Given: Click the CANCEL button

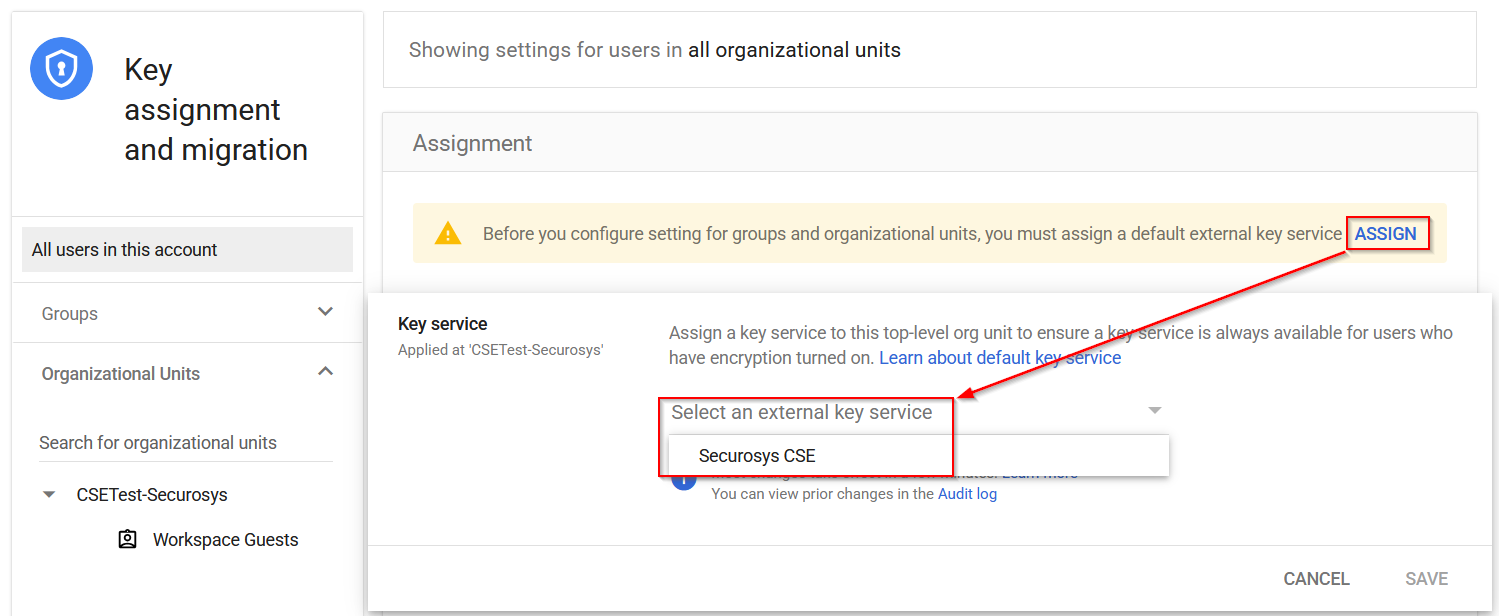Looking at the screenshot, I should point(1316,579).
